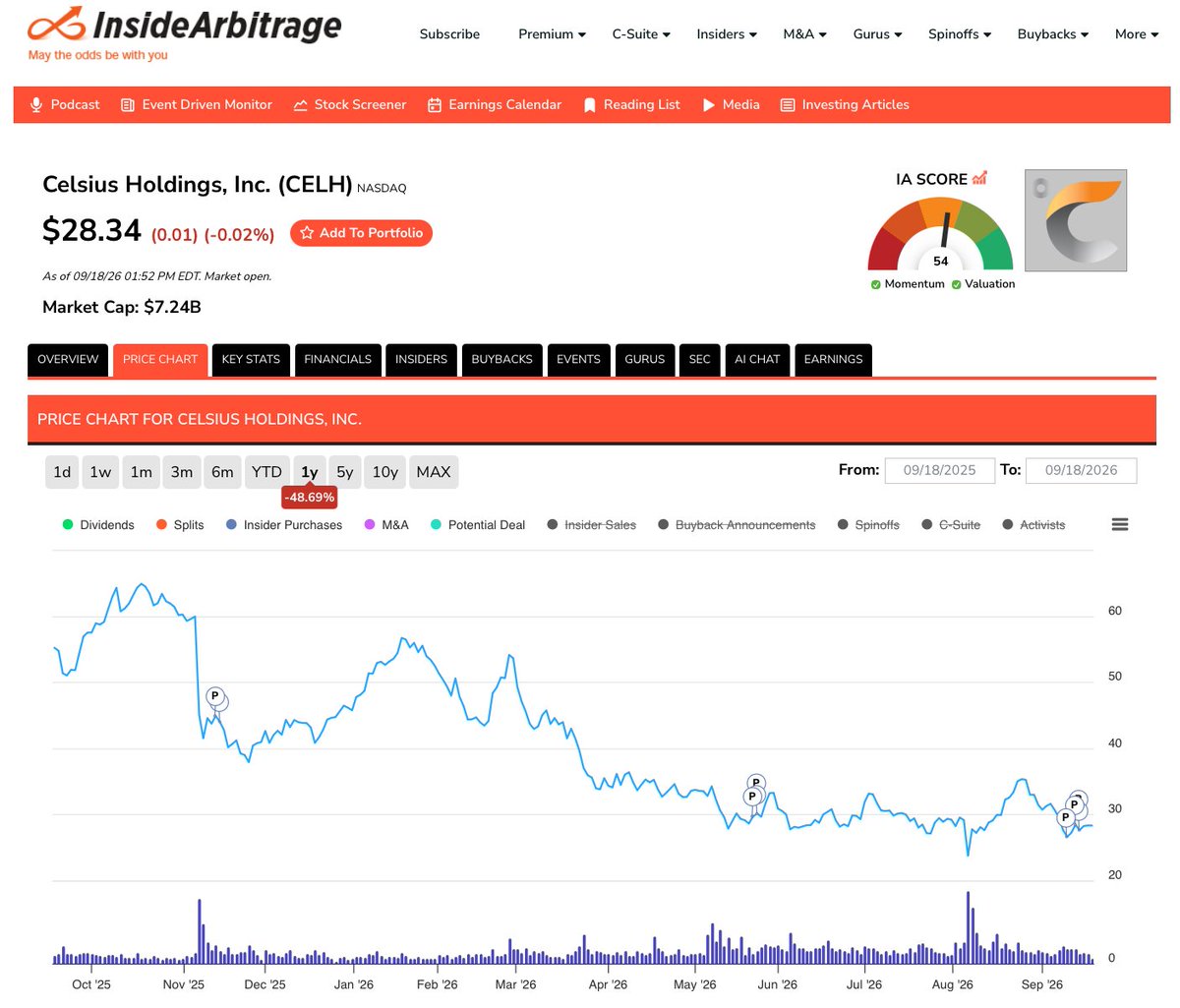Enable C-Suite legend series

pyautogui.click(x=951, y=525)
